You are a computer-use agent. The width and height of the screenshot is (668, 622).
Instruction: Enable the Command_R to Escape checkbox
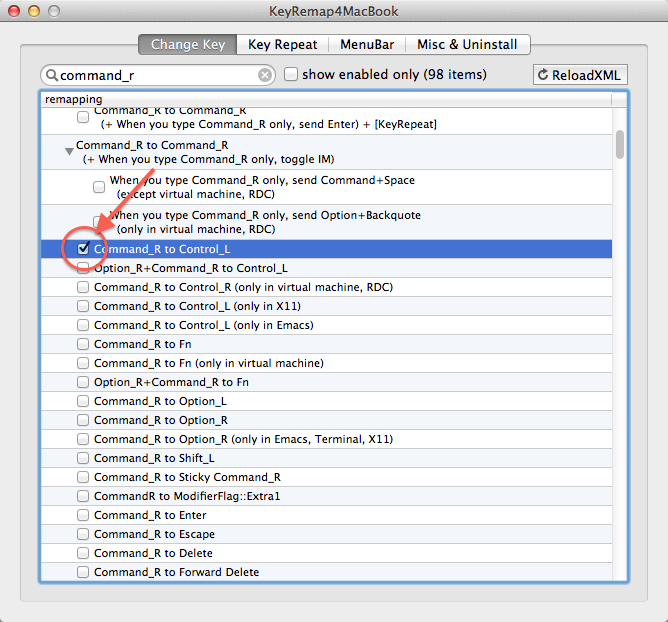click(83, 534)
